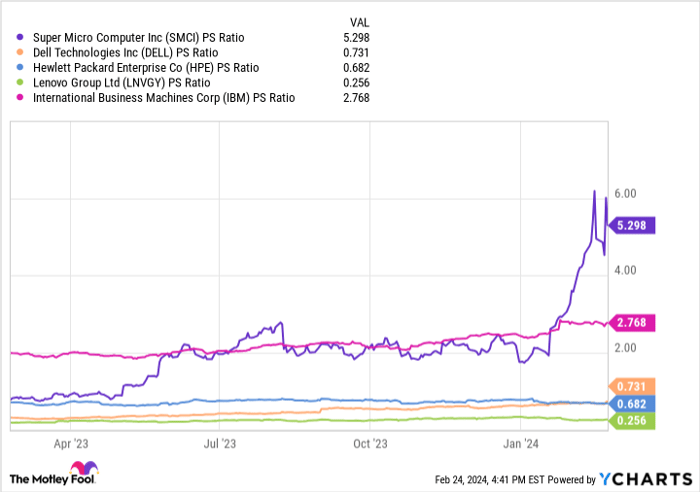Image resolution: width=700 pixels, height=492 pixels.
Task: Click the 4.00 y-axis label
Action: tap(625, 270)
